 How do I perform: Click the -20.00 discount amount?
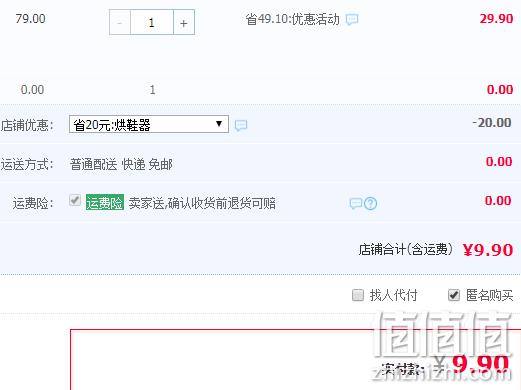[x=492, y=123]
